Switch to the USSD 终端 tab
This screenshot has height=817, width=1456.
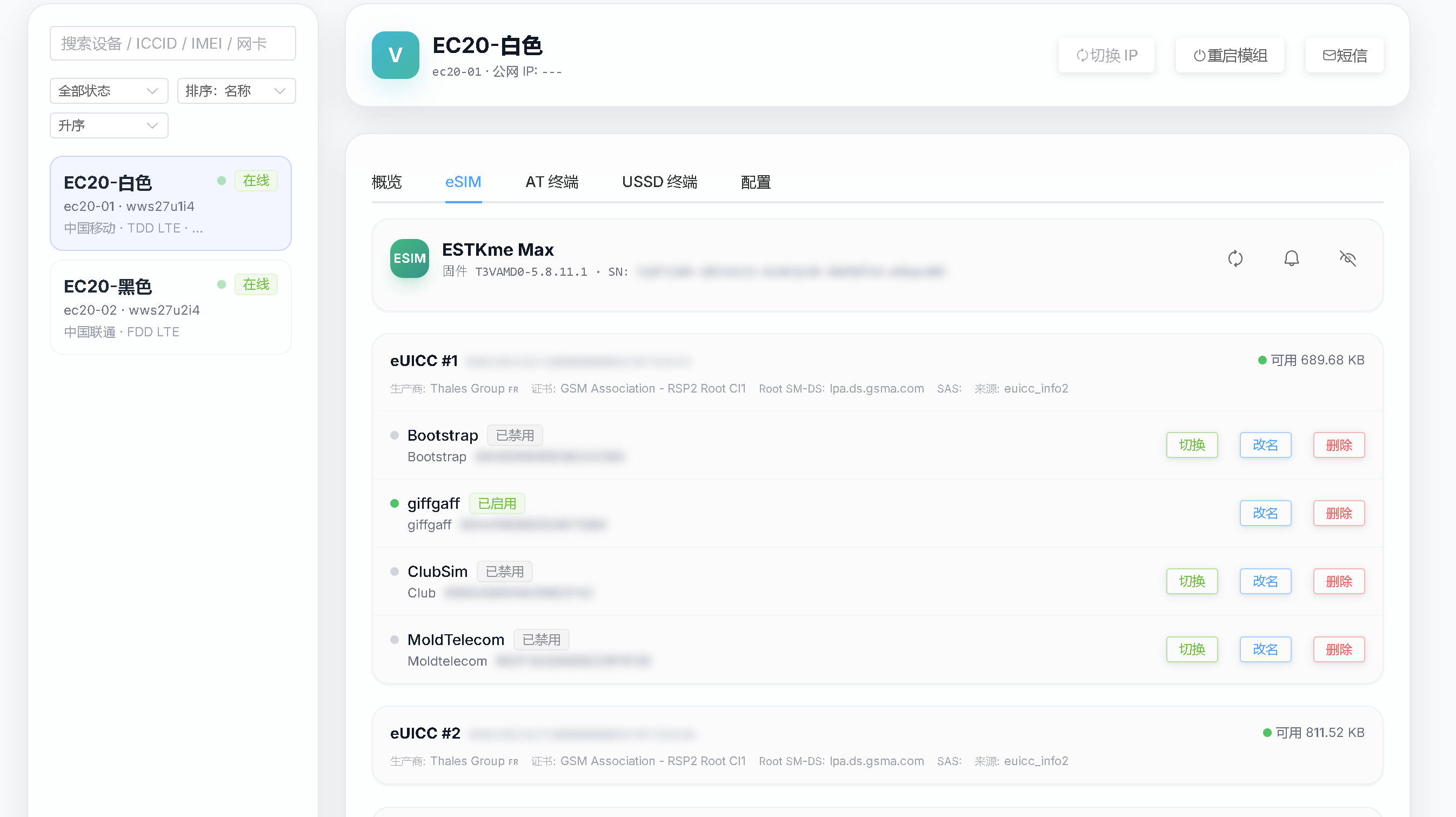[x=659, y=182]
